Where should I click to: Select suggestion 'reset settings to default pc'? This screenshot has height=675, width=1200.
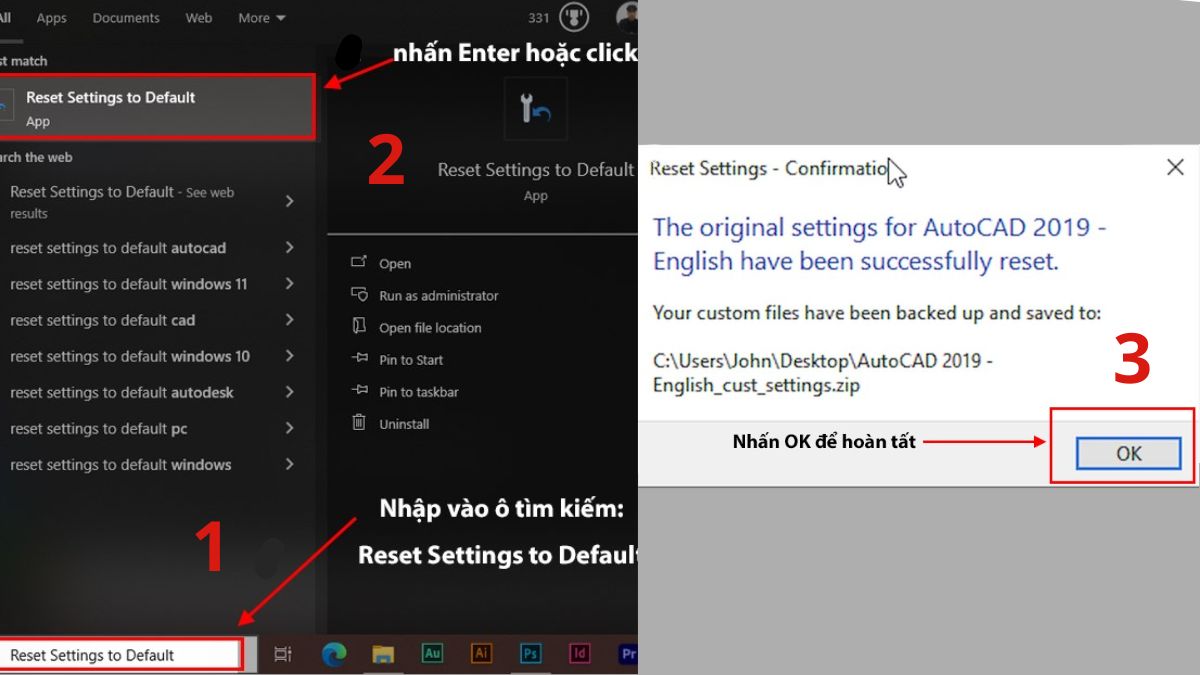click(x=98, y=428)
